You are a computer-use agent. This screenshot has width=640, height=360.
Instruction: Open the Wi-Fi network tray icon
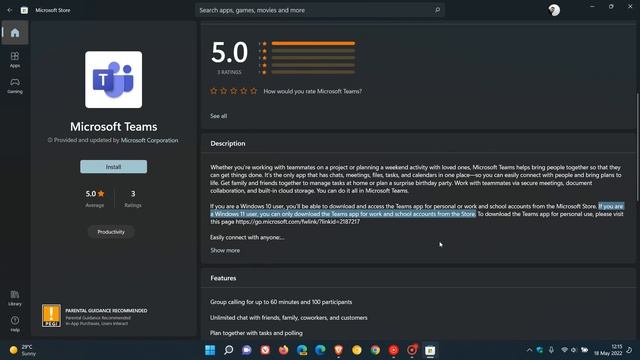coord(564,350)
